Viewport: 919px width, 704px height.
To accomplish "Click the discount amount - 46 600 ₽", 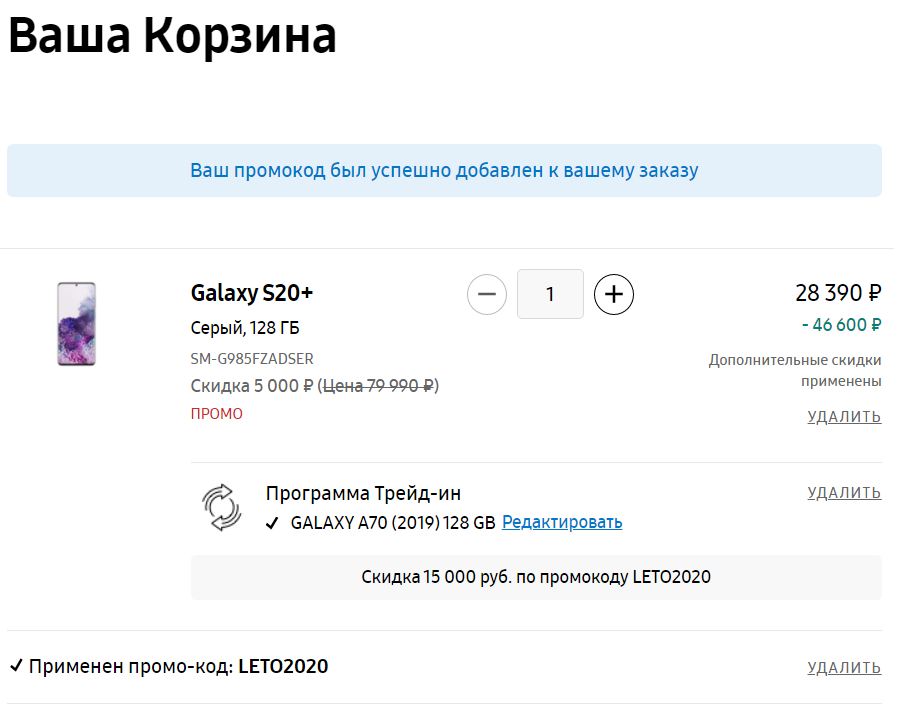I will pos(842,325).
